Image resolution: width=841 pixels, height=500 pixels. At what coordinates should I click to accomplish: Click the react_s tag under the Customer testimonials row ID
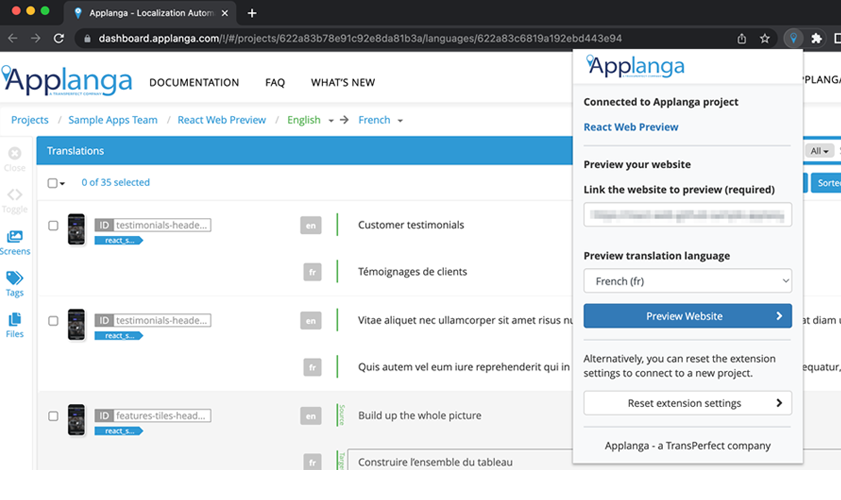119,240
